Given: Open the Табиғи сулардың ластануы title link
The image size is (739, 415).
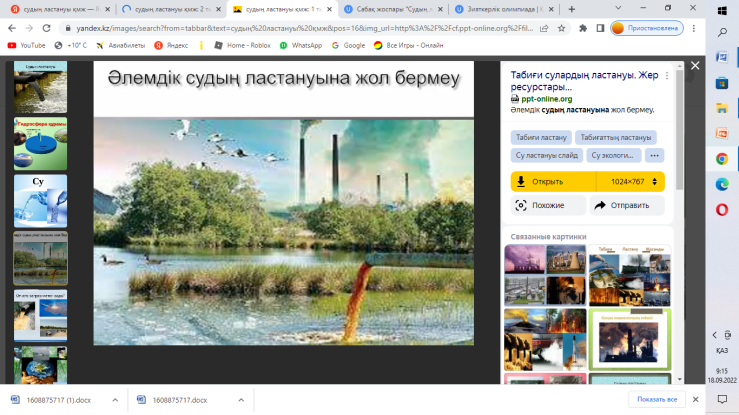Looking at the screenshot, I should tap(584, 81).
